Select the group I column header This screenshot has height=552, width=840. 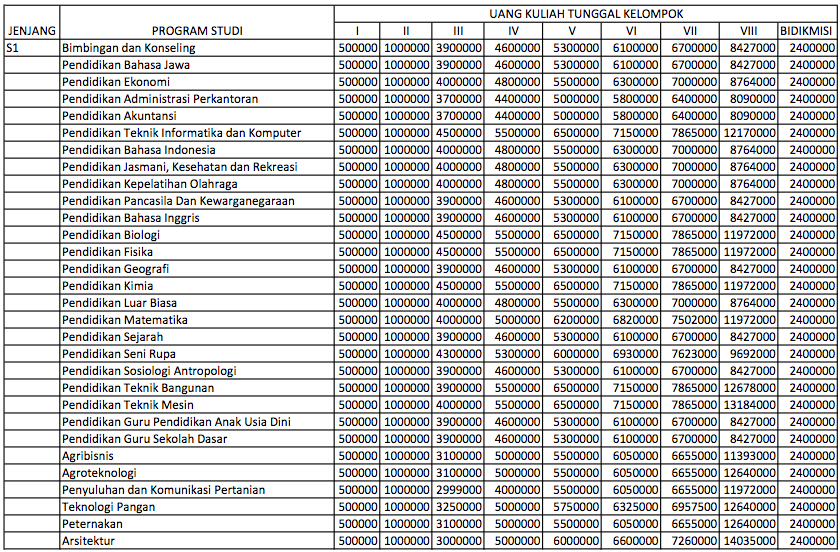(357, 31)
